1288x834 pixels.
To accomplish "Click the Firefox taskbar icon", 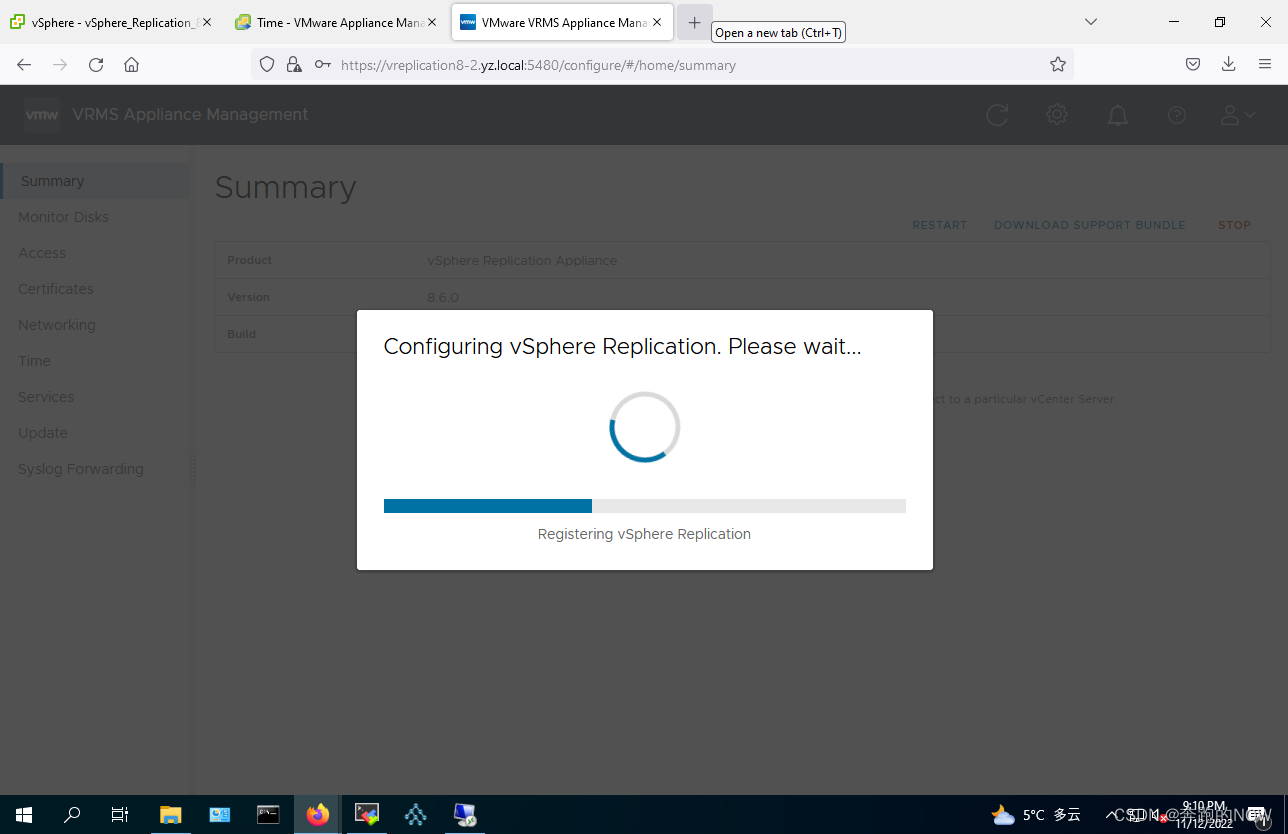I will coord(317,814).
